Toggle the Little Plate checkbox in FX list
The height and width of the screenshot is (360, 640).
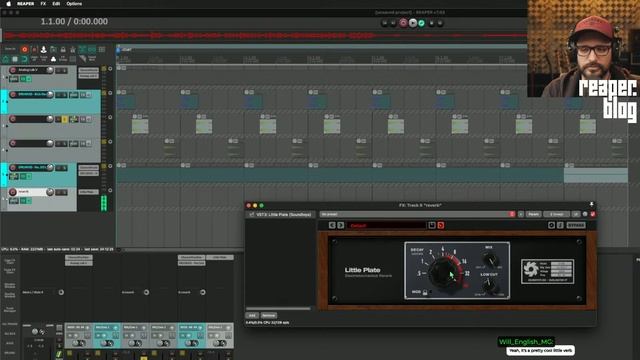[251, 214]
